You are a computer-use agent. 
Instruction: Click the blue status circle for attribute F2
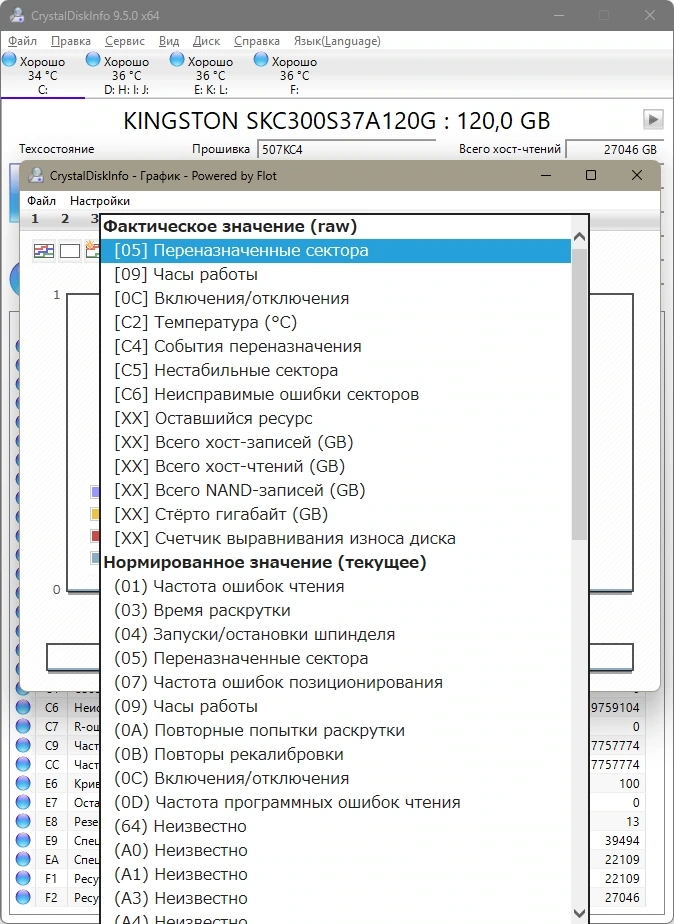23,897
